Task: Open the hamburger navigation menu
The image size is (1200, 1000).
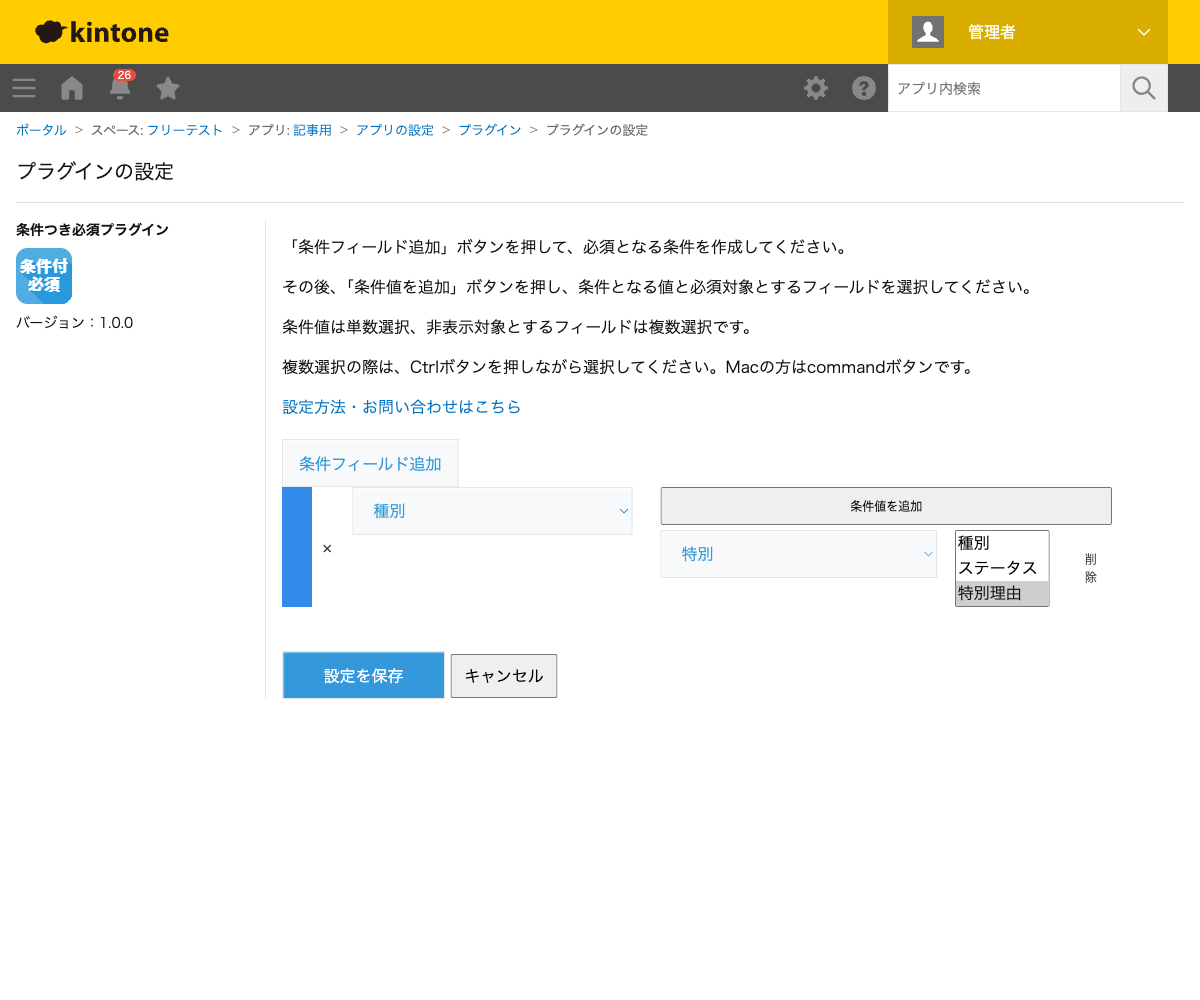Action: coord(24,88)
